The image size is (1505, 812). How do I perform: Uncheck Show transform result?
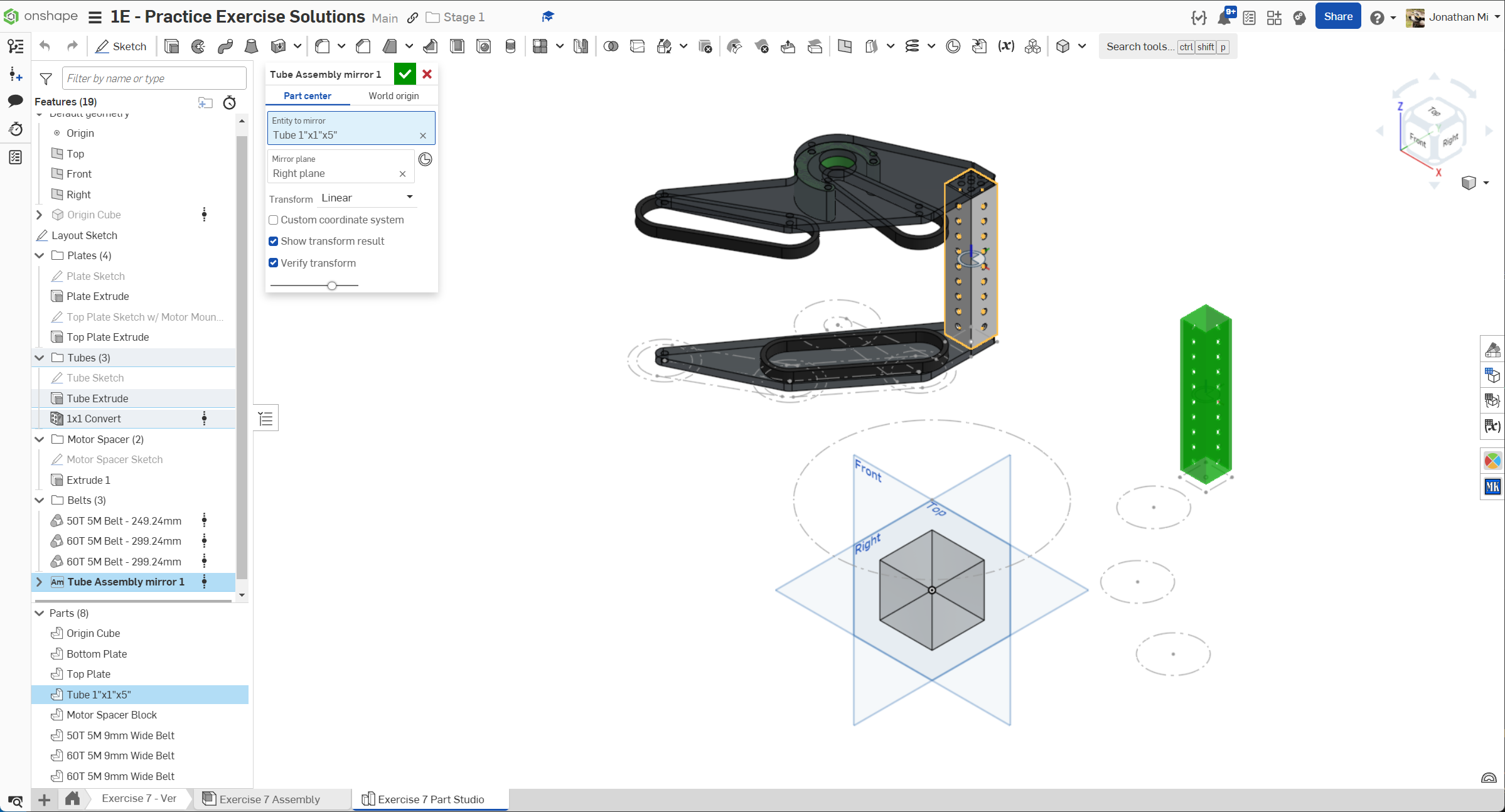[x=274, y=242]
